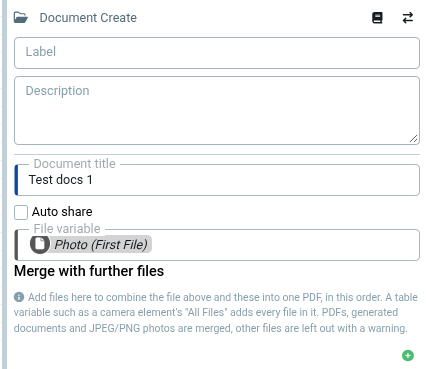Click the file icon in Photo variable chip
Screen dimensions: 426x369
point(40,244)
